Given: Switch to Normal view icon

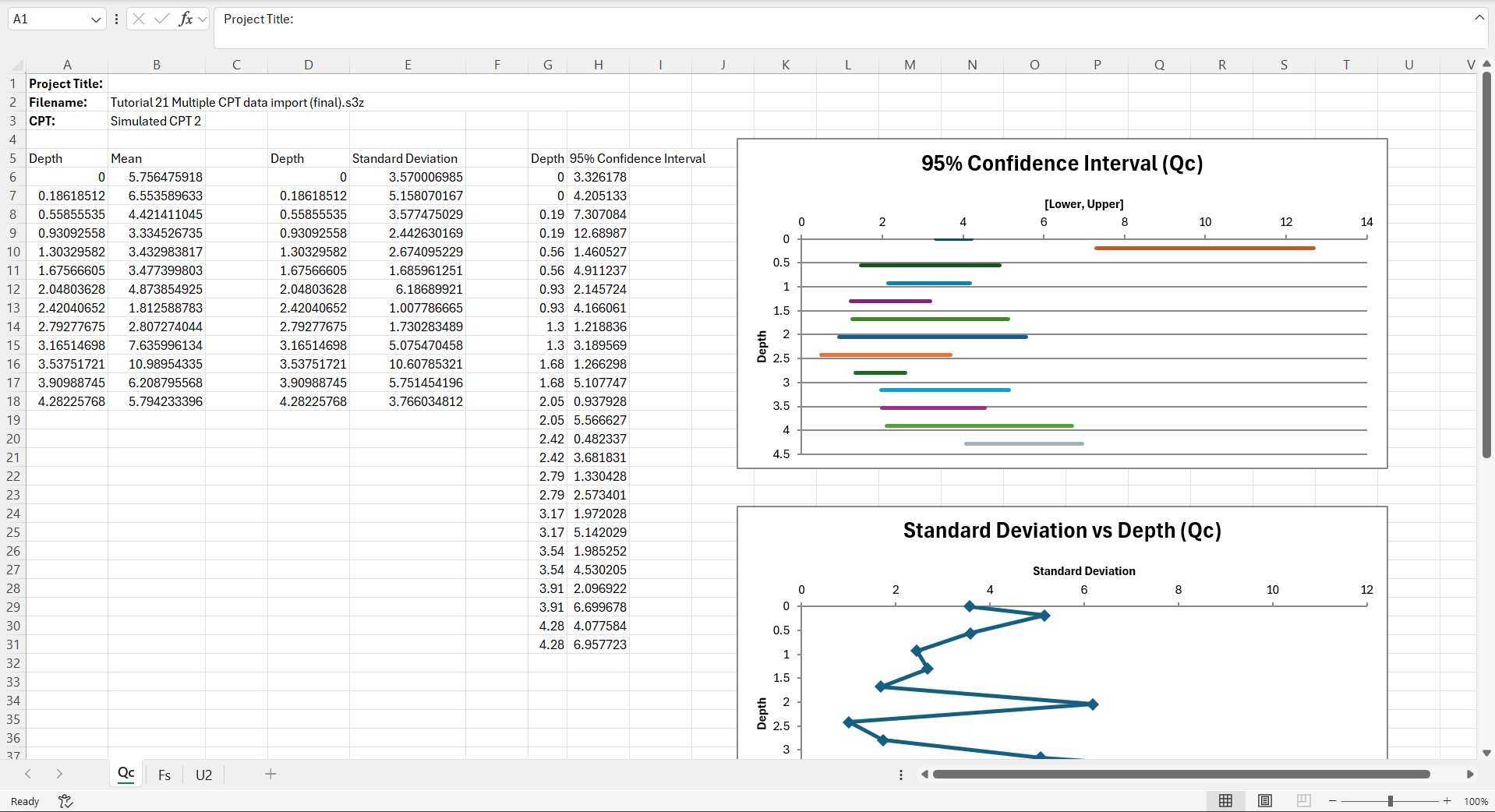Looking at the screenshot, I should click(x=1225, y=800).
